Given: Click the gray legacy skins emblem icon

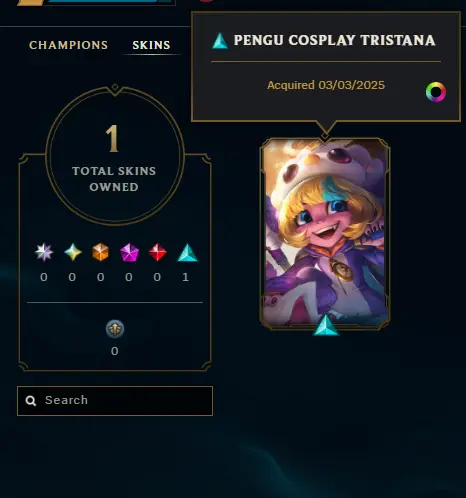Looking at the screenshot, I should point(115,329).
